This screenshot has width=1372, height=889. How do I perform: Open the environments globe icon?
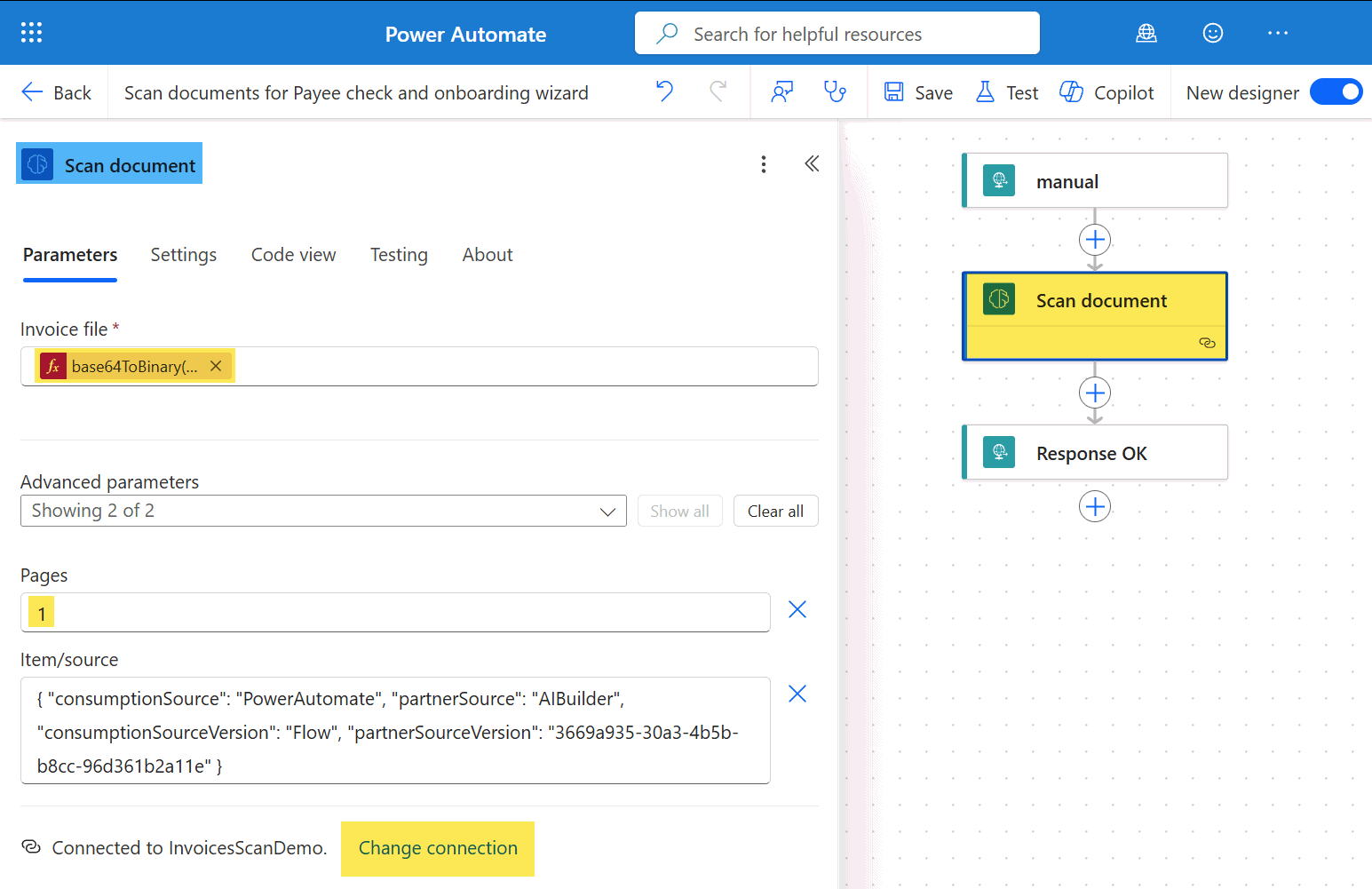tap(1146, 34)
